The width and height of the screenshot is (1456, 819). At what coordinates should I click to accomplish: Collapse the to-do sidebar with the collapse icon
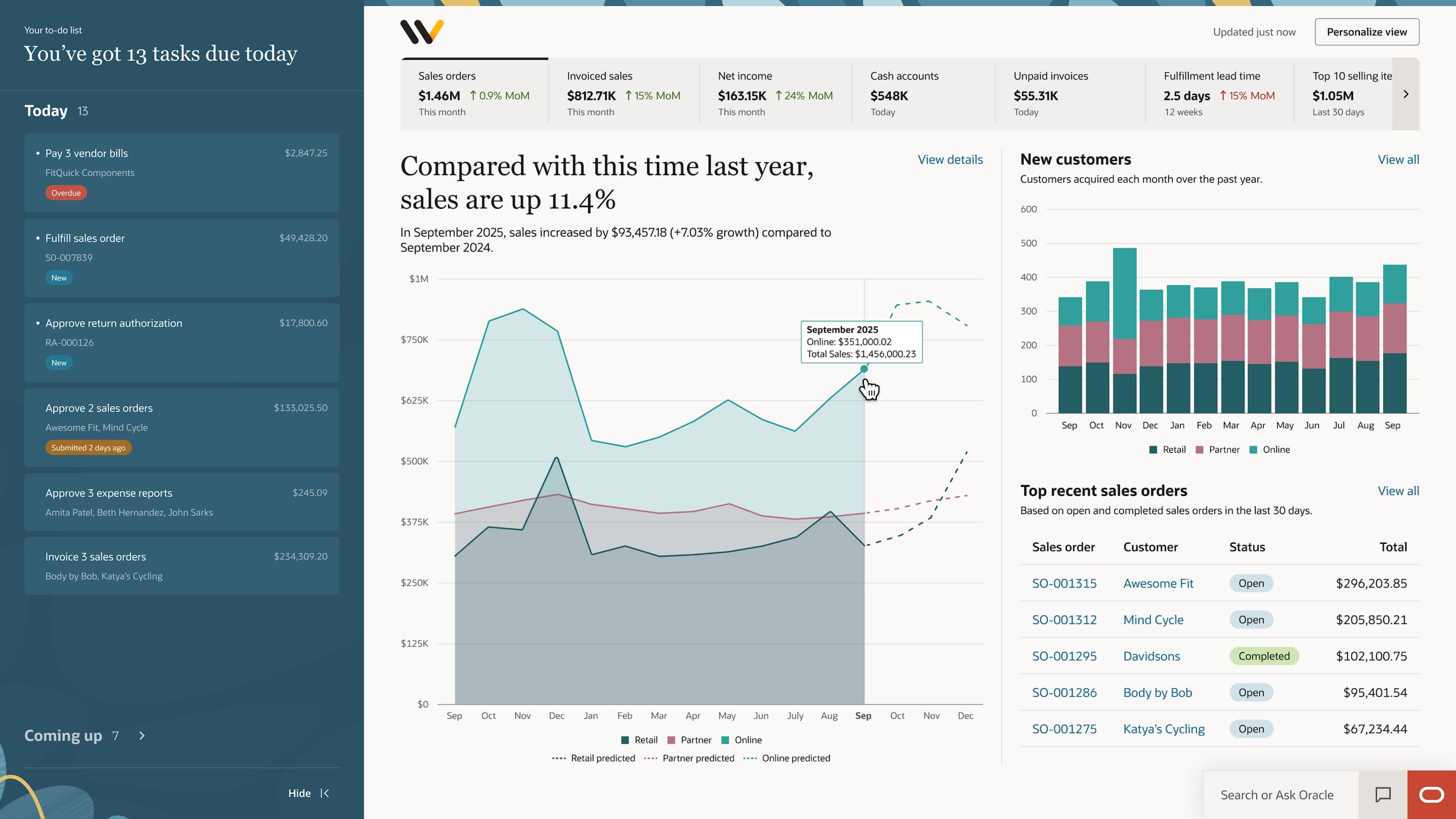coord(326,793)
